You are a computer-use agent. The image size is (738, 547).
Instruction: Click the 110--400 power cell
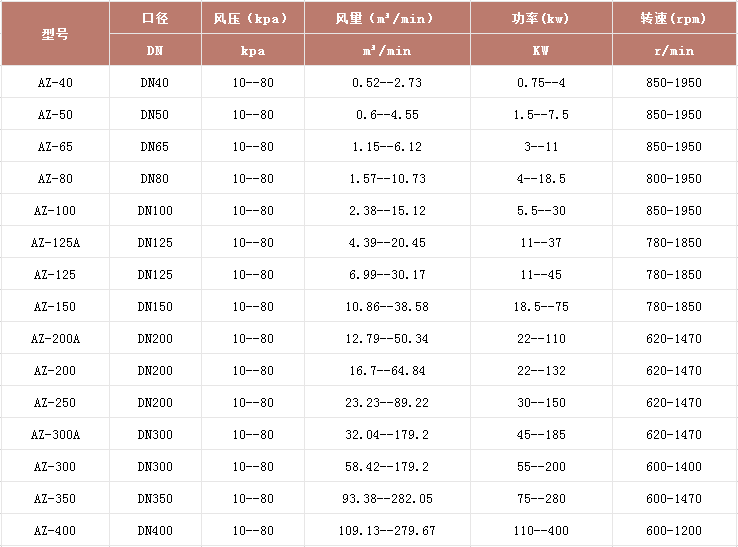pyautogui.click(x=540, y=531)
